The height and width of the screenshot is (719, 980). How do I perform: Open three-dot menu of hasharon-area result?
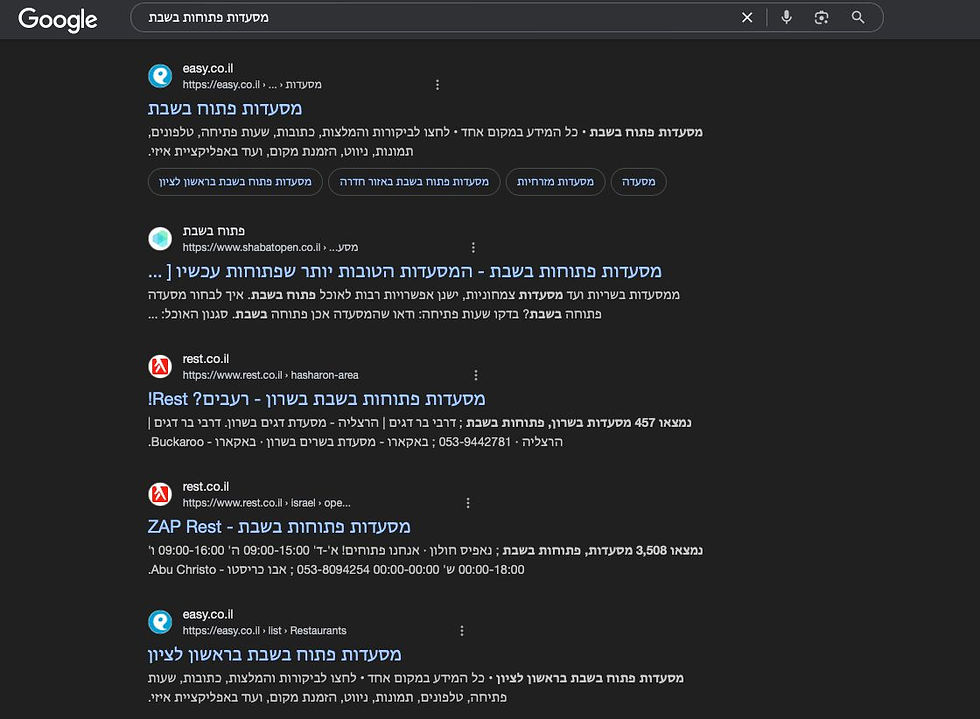[476, 375]
